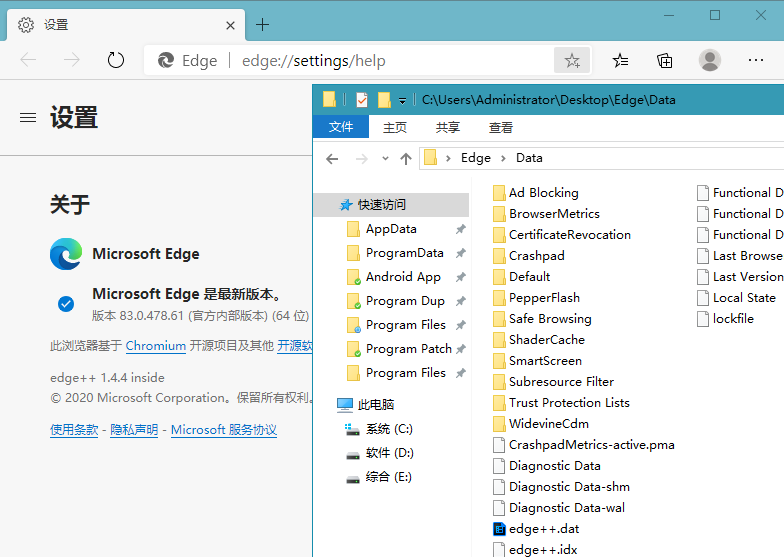Select the ShaderCache folder
Viewport: 784px width, 557px height.
(x=538, y=340)
